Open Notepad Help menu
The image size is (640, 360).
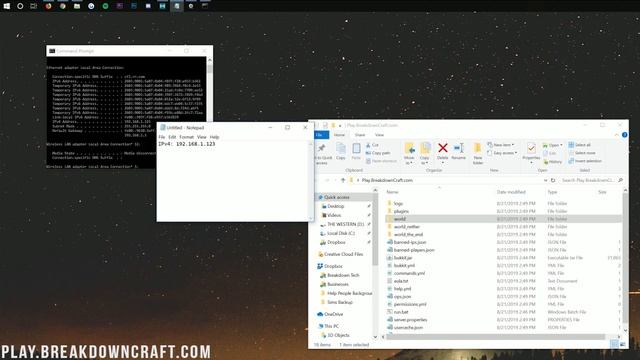214,137
